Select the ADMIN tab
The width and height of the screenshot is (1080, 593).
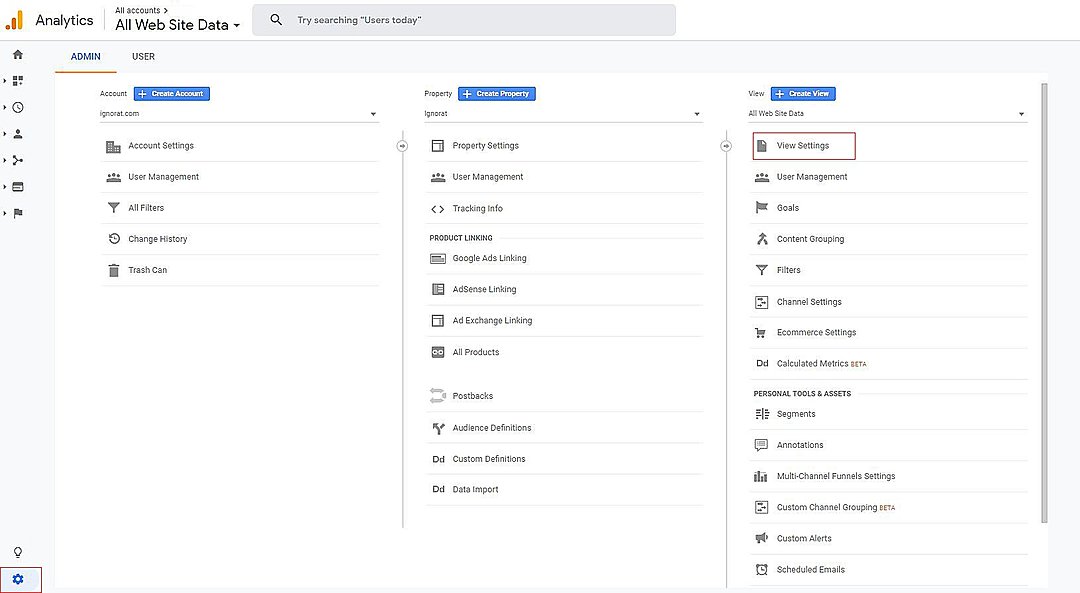point(86,56)
